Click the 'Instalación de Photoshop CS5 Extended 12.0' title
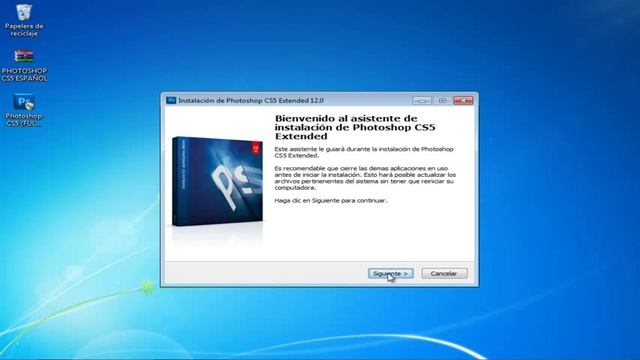This screenshot has height=360, width=640. click(x=251, y=100)
